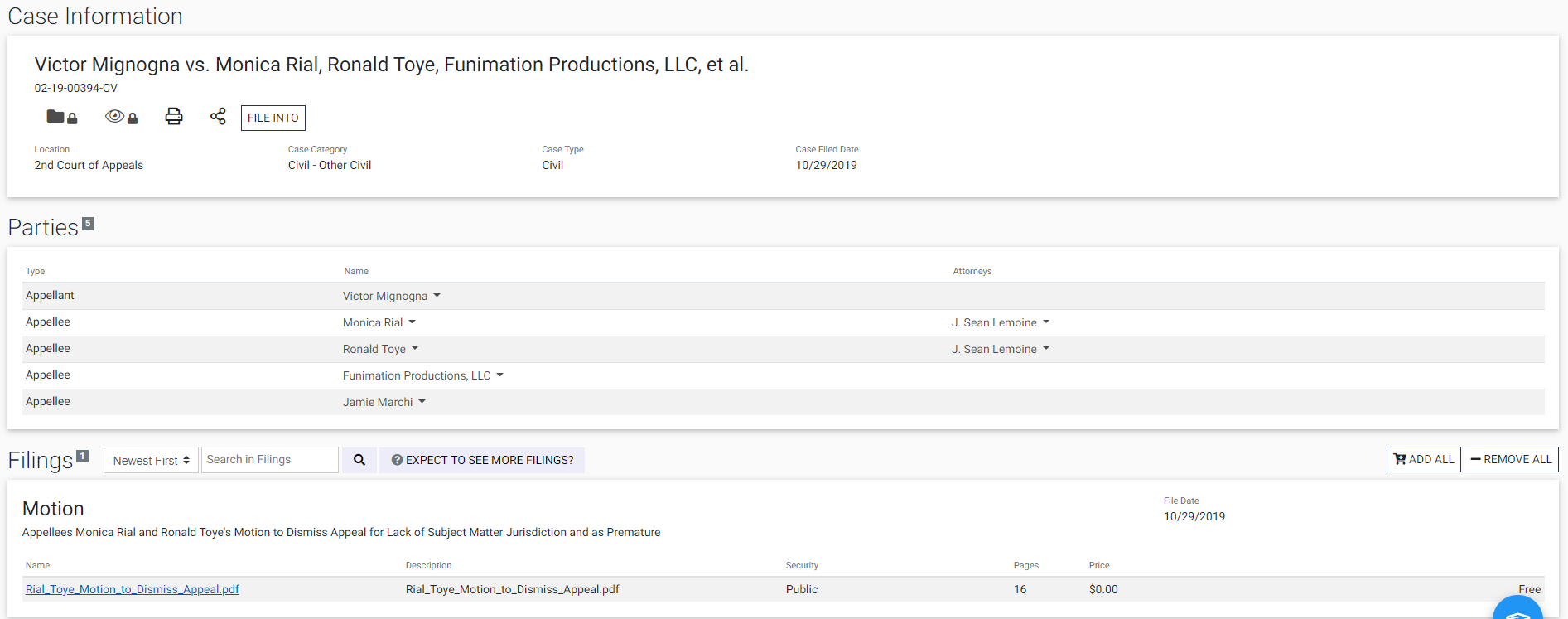Expand Ronald Toye party dropdown

tap(381, 349)
